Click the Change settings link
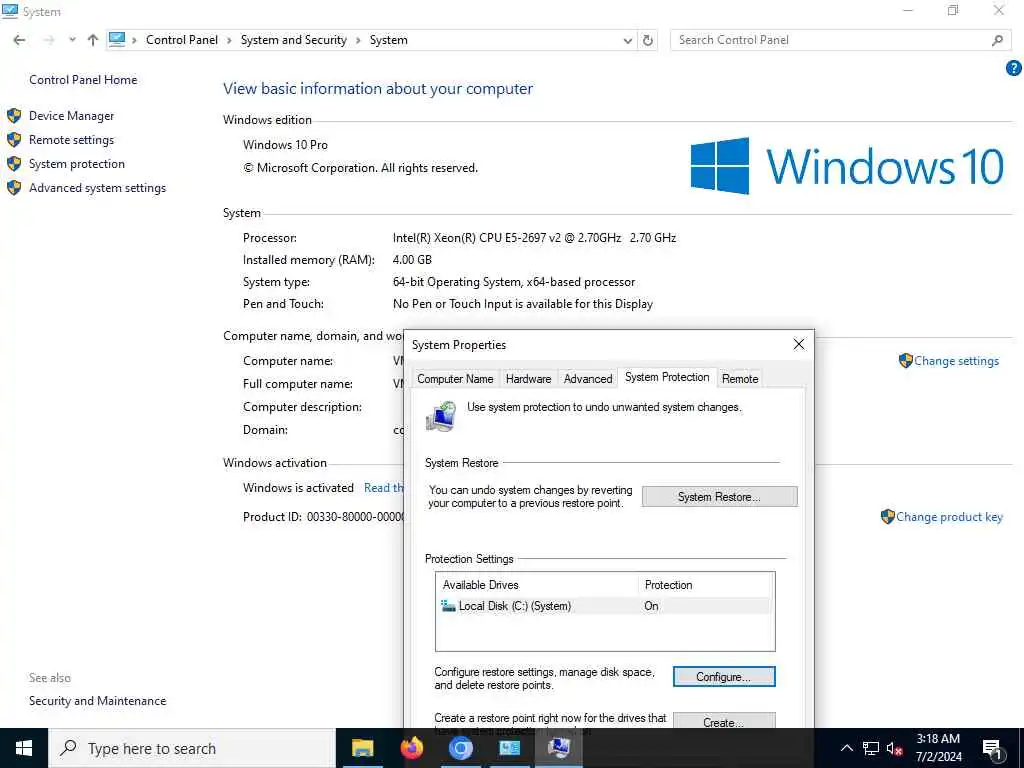This screenshot has width=1024, height=768. tap(956, 360)
